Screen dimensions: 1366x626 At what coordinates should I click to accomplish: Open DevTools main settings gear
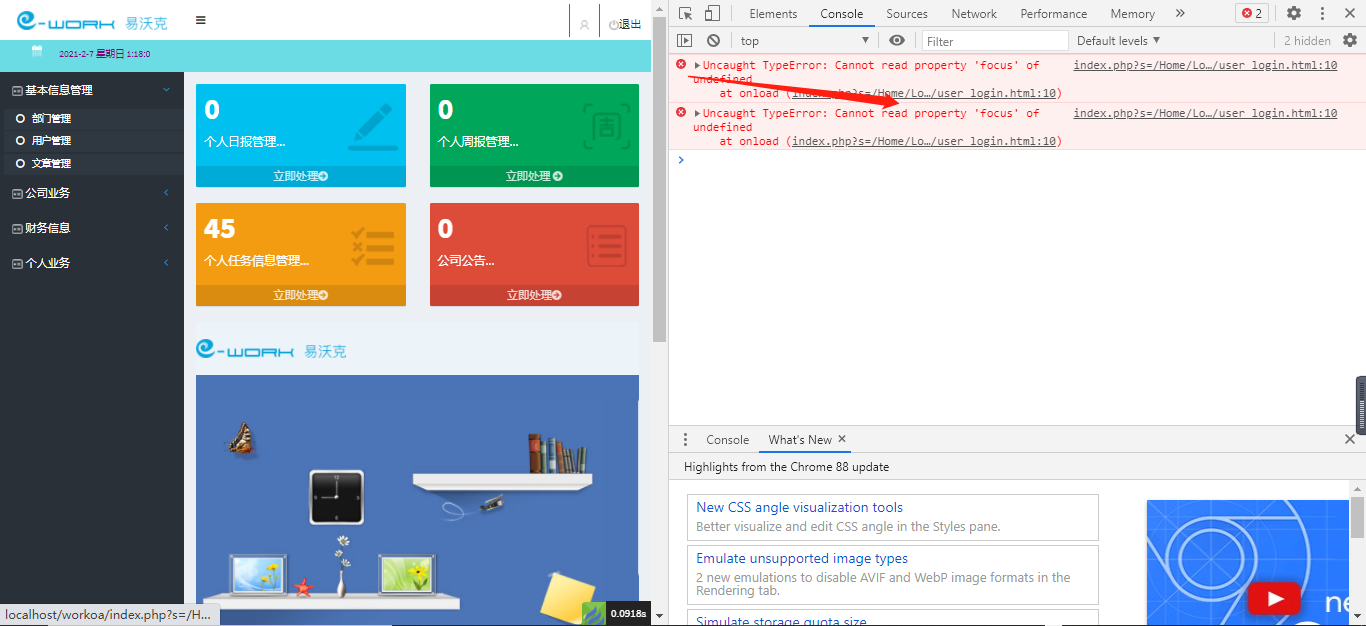(x=1294, y=13)
